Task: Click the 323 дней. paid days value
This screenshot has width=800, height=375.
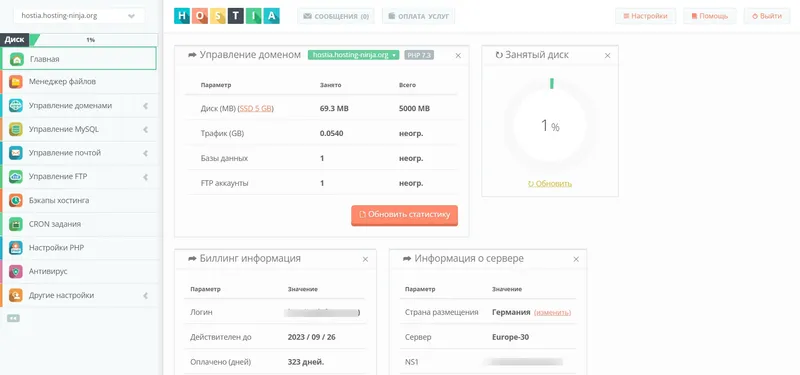Action: coord(306,362)
